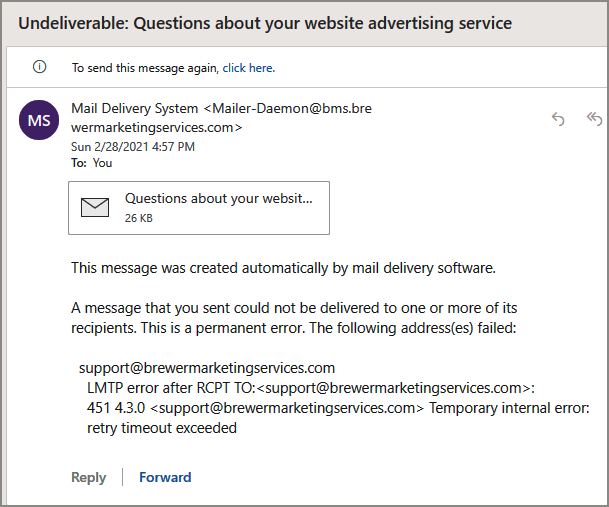Click the Sun 2/28/2021 4:57 PM timestamp
Image resolution: width=609 pixels, height=507 pixels.
133,147
